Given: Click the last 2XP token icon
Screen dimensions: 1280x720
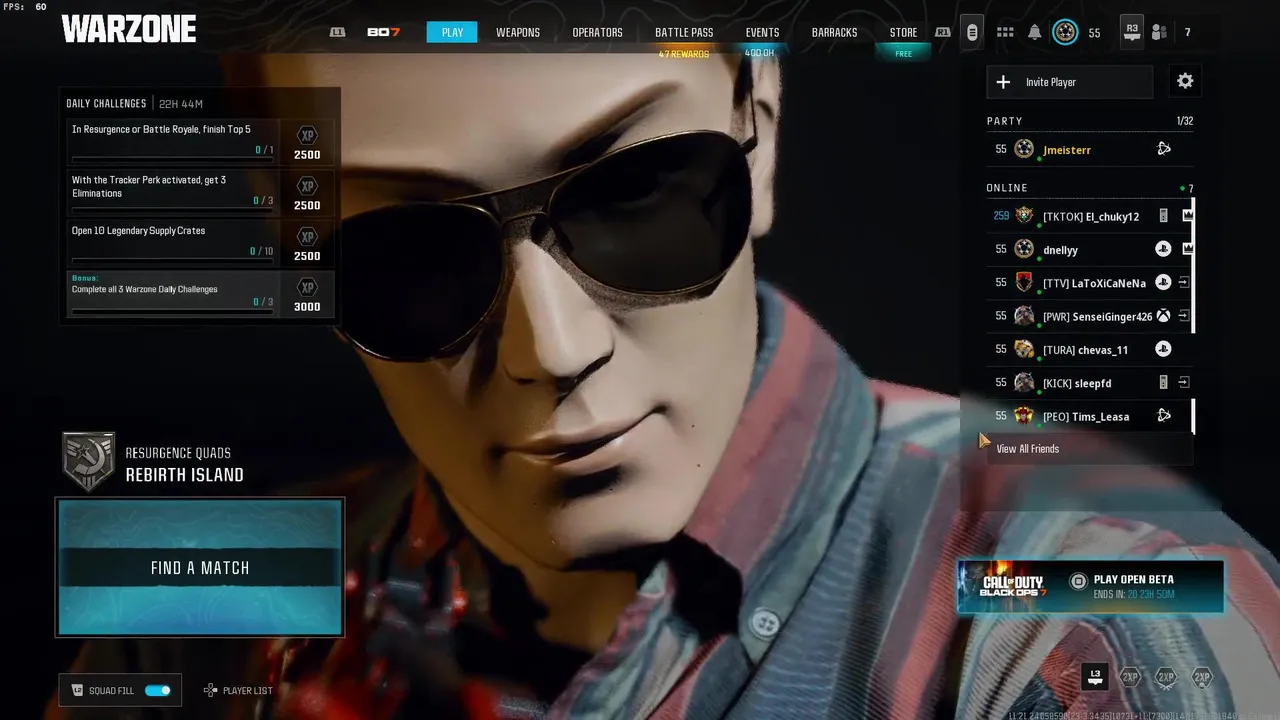Looking at the screenshot, I should (x=1202, y=677).
